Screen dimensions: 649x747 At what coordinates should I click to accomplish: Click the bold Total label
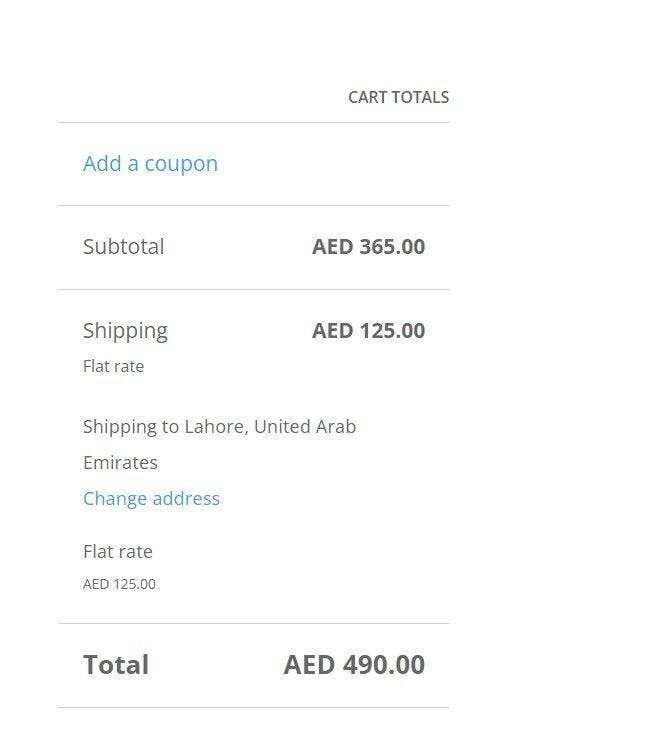[116, 664]
